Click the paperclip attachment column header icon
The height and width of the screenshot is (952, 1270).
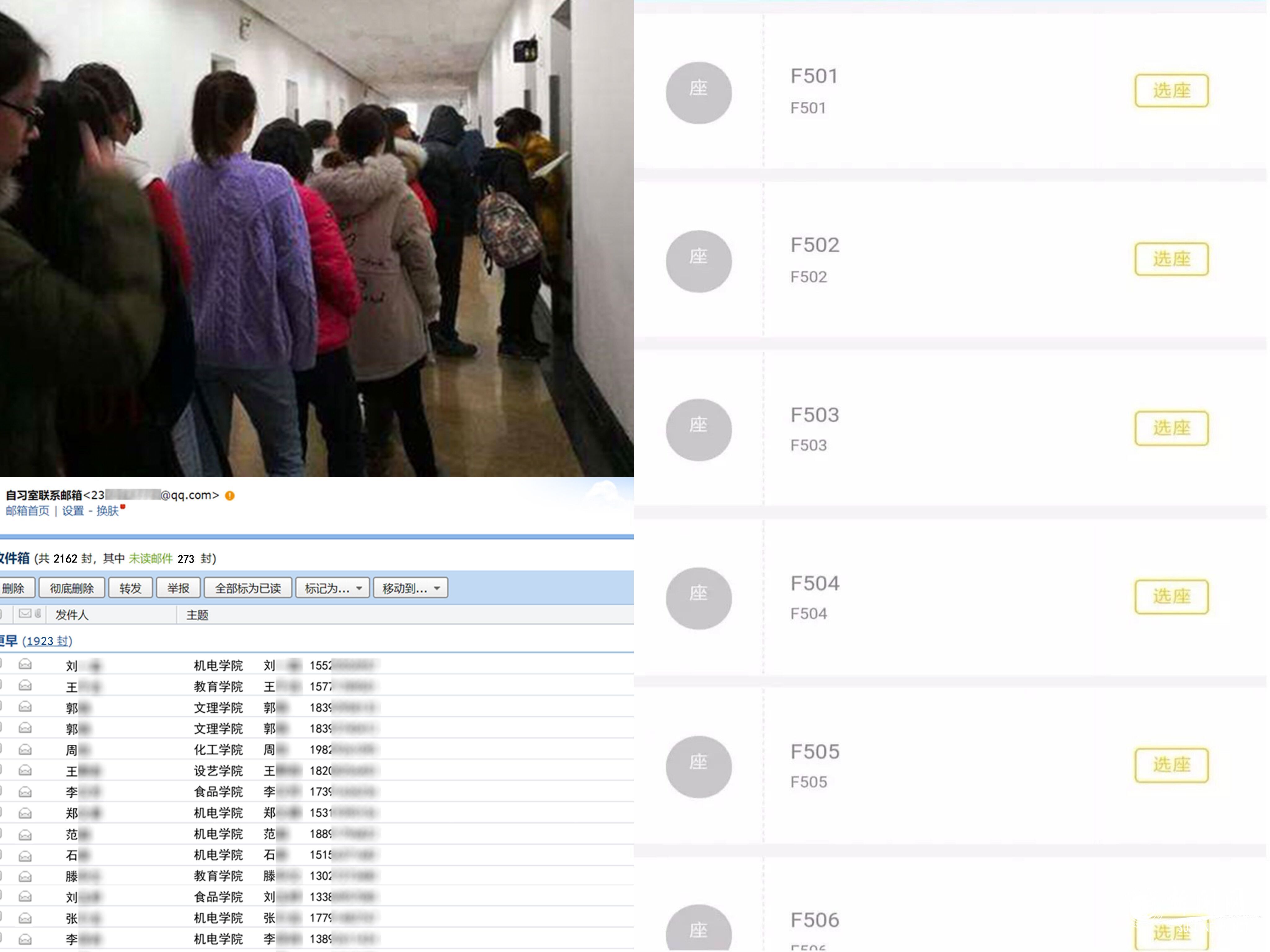coord(38,614)
